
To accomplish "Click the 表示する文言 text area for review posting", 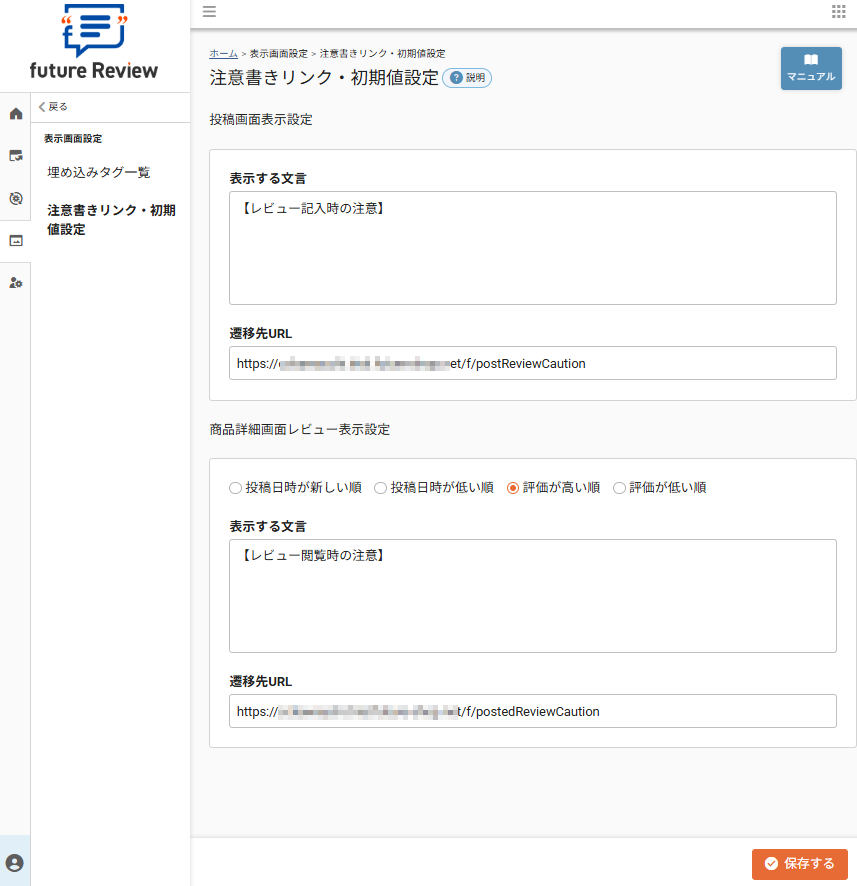I will (532, 247).
